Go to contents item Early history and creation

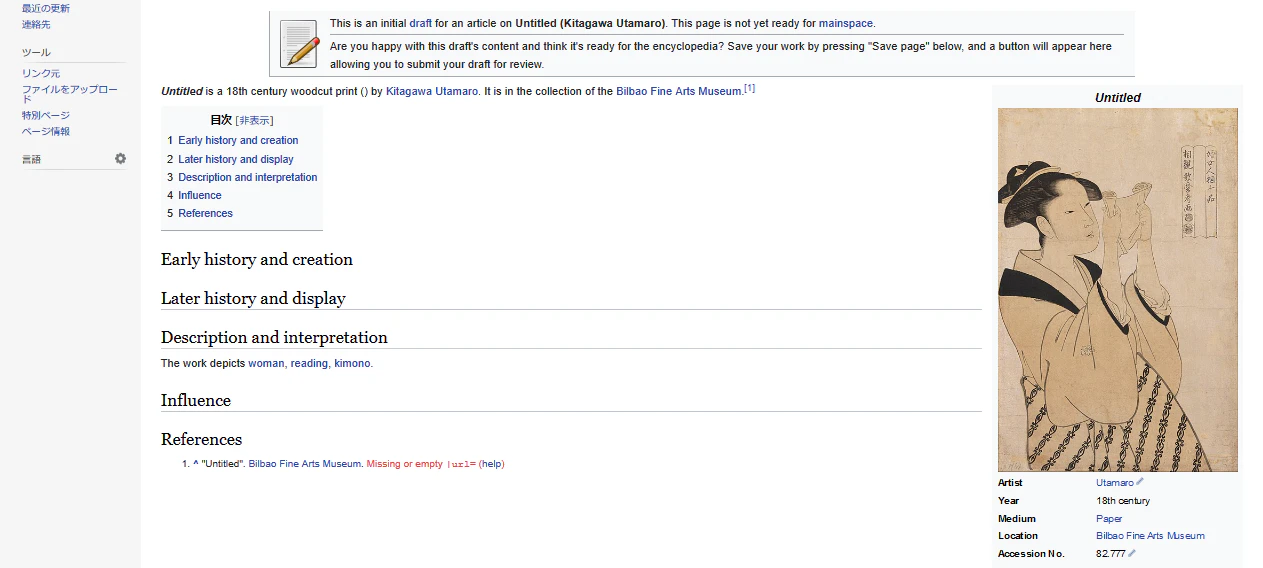pyautogui.click(x=238, y=140)
